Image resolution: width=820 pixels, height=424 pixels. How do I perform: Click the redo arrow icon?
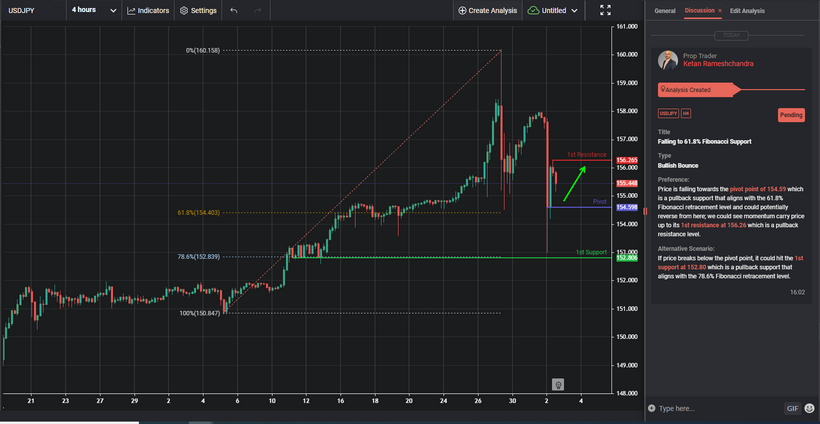tap(257, 10)
